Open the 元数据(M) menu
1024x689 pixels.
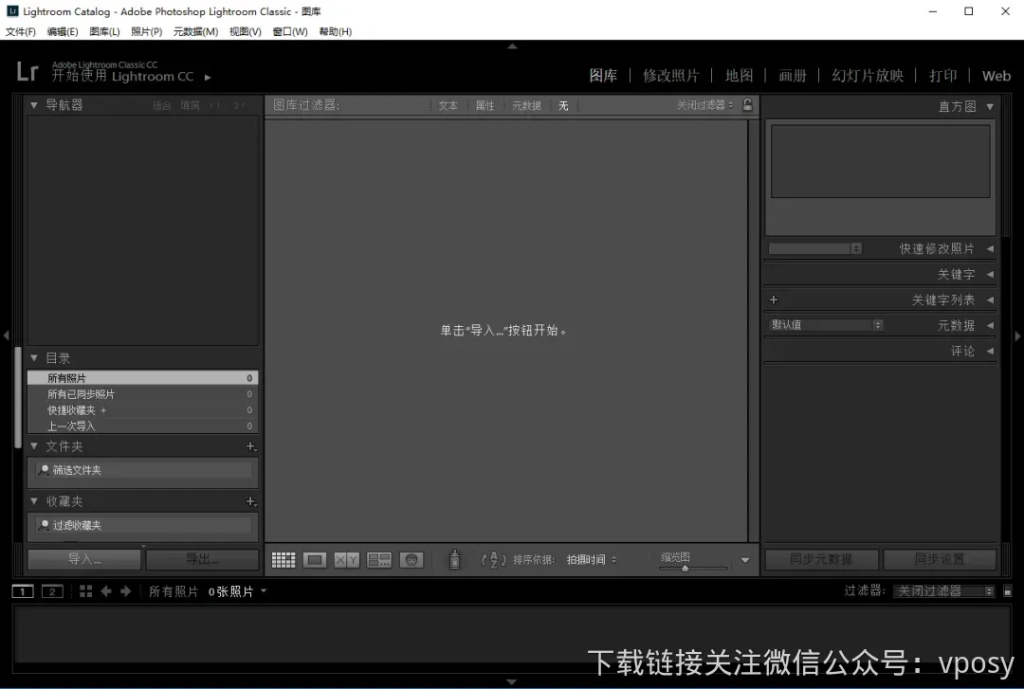pos(195,31)
